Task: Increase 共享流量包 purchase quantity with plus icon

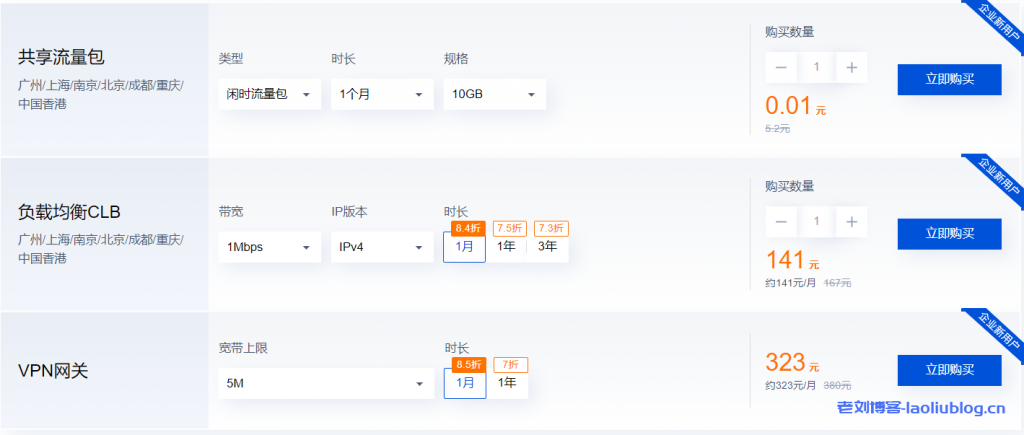Action: (x=851, y=67)
